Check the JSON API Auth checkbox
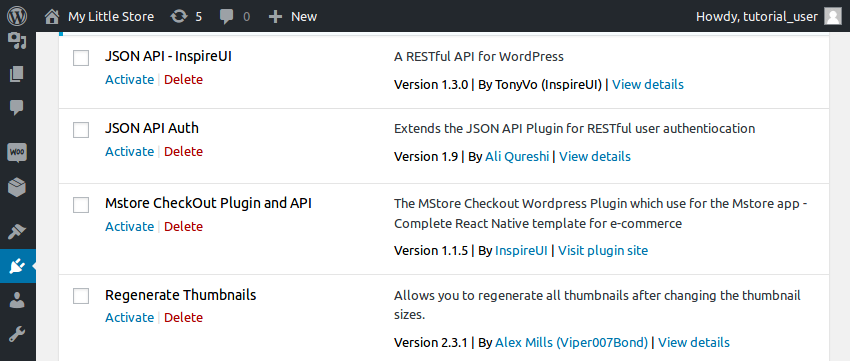 [x=81, y=130]
